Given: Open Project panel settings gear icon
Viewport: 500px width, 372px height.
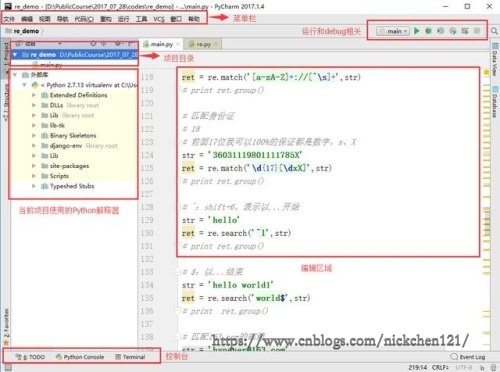Looking at the screenshot, I should (x=118, y=44).
